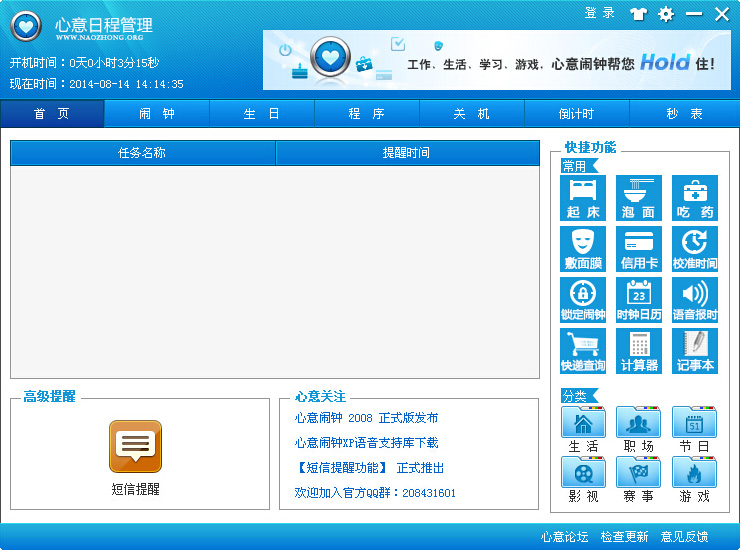This screenshot has height=550, width=740.
Task: Click the heart logo in top-left corner
Action: 26,26
